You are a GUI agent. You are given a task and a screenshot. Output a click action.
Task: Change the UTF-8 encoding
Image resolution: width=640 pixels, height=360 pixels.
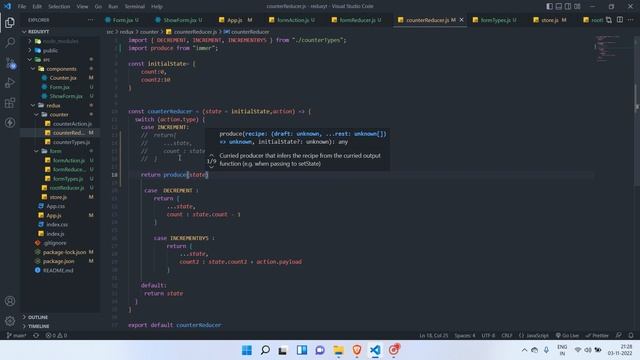(488, 336)
